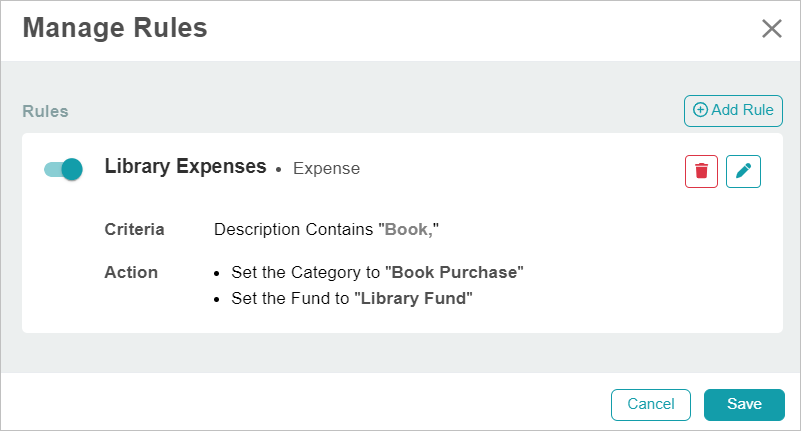Cancel the rule changes
Screen dimensions: 801x431
click(x=651, y=404)
